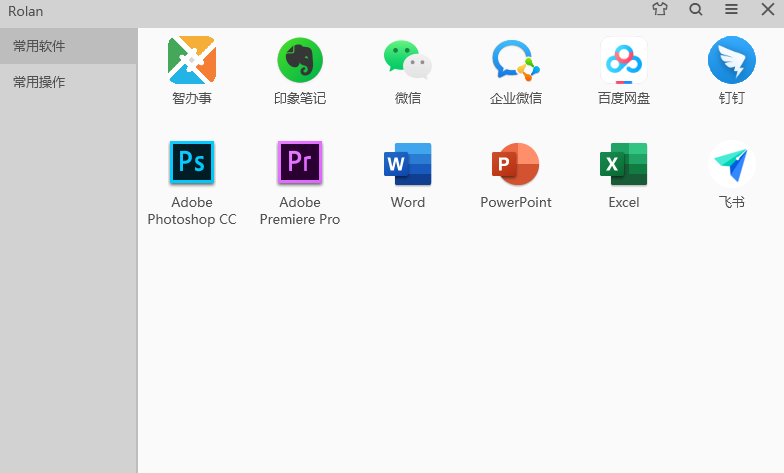The image size is (784, 473).
Task: Open the Adobe Photoshop CC Ps icon
Action: coord(192,162)
